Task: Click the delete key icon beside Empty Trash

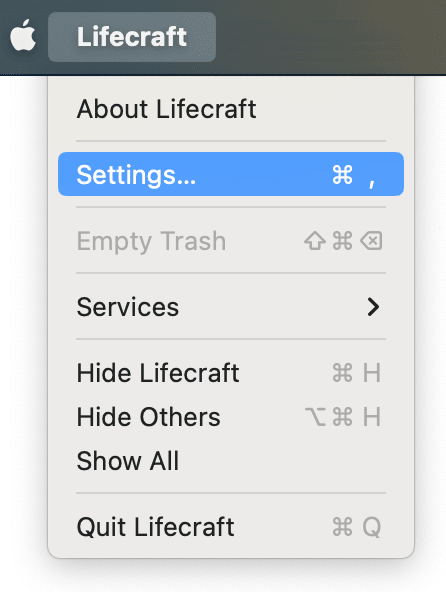Action: click(x=371, y=241)
